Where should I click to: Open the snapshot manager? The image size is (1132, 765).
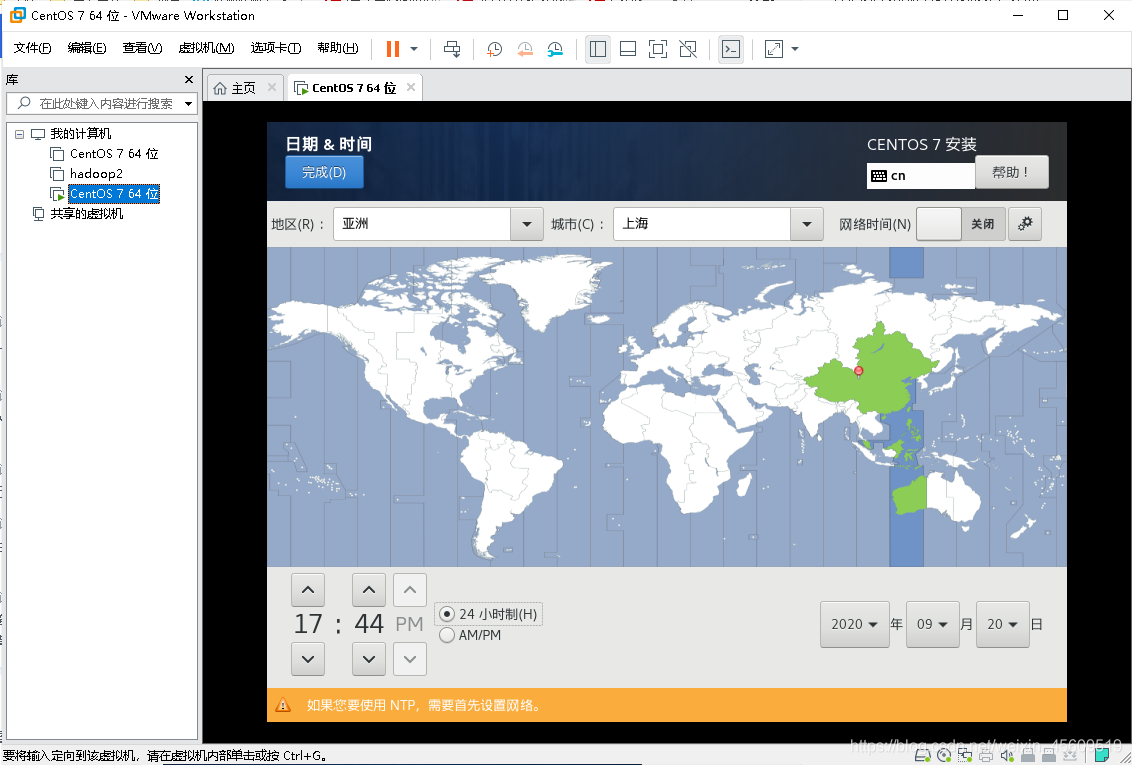pos(555,49)
